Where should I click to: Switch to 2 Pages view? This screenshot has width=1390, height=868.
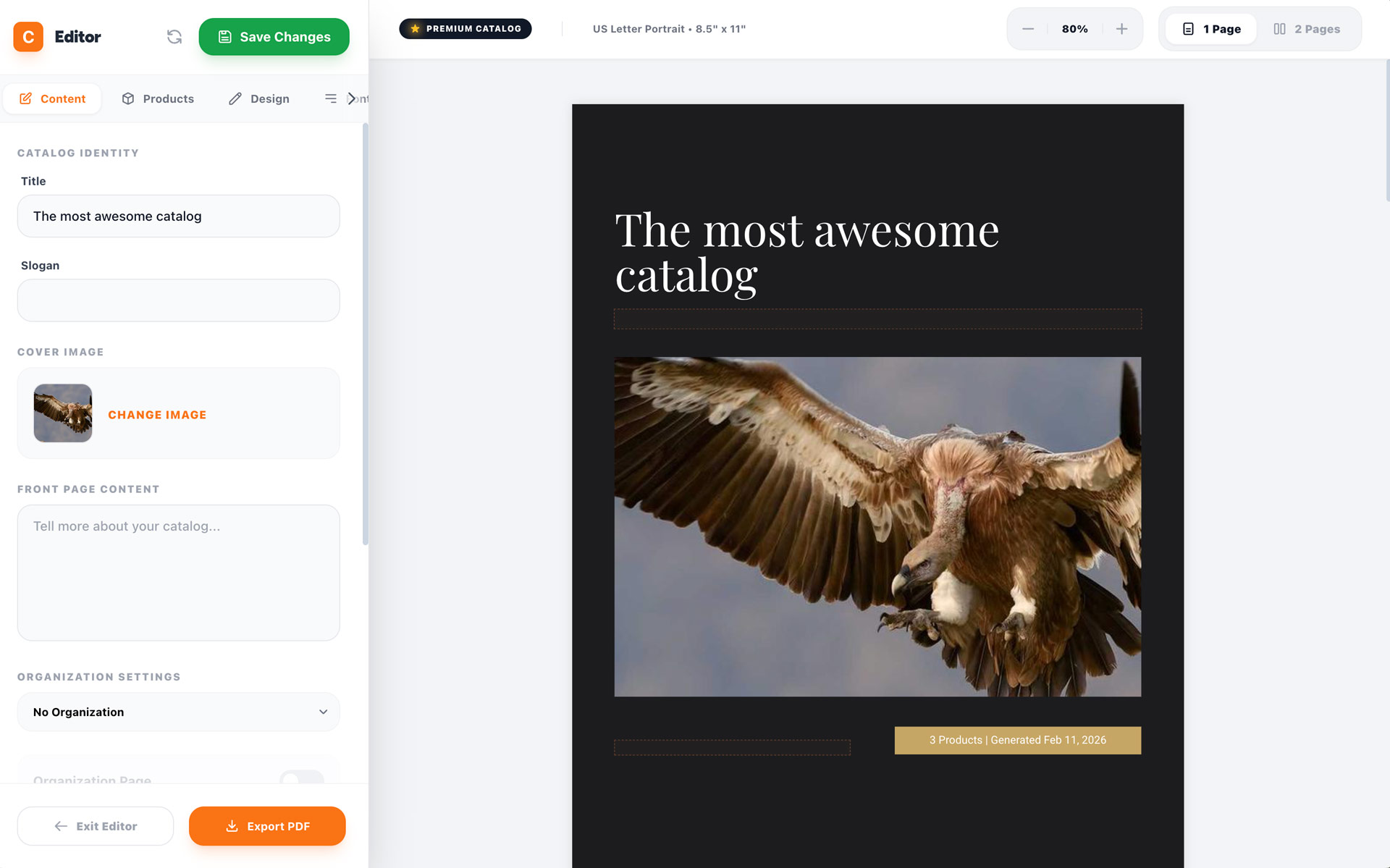pos(1307,29)
